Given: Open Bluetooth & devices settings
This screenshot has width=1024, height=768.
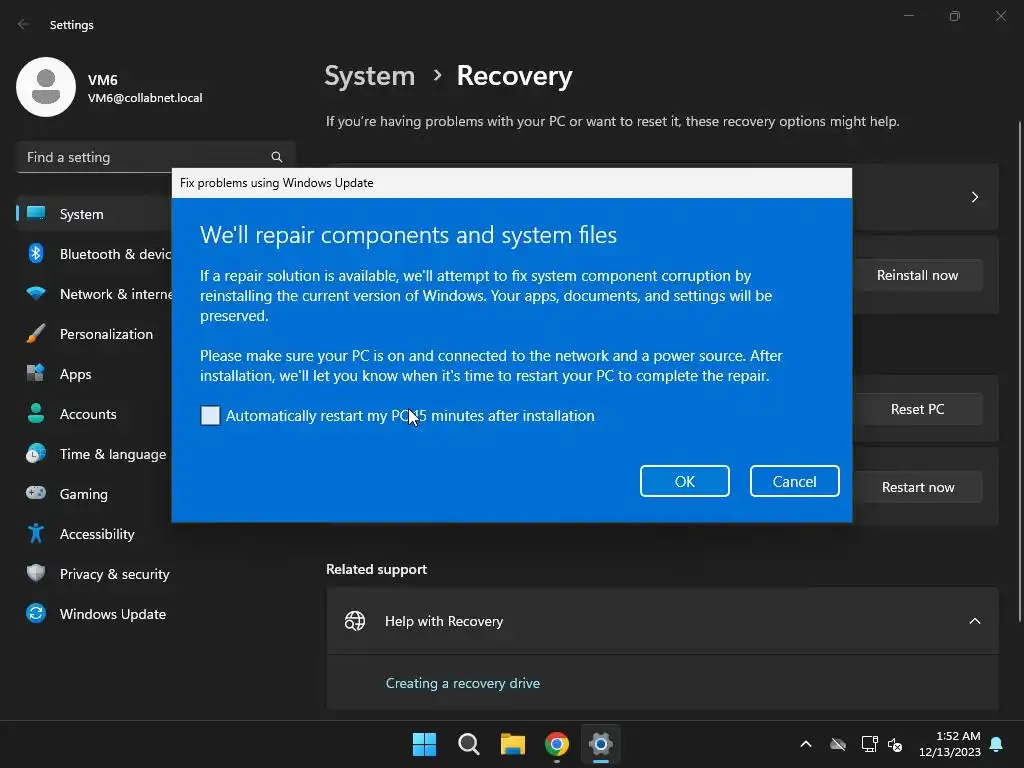Looking at the screenshot, I should tap(94, 254).
